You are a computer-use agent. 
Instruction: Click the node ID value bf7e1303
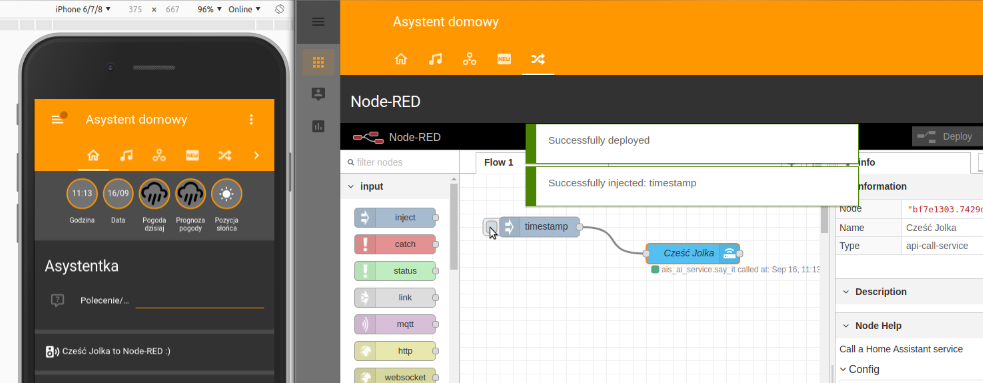click(945, 209)
